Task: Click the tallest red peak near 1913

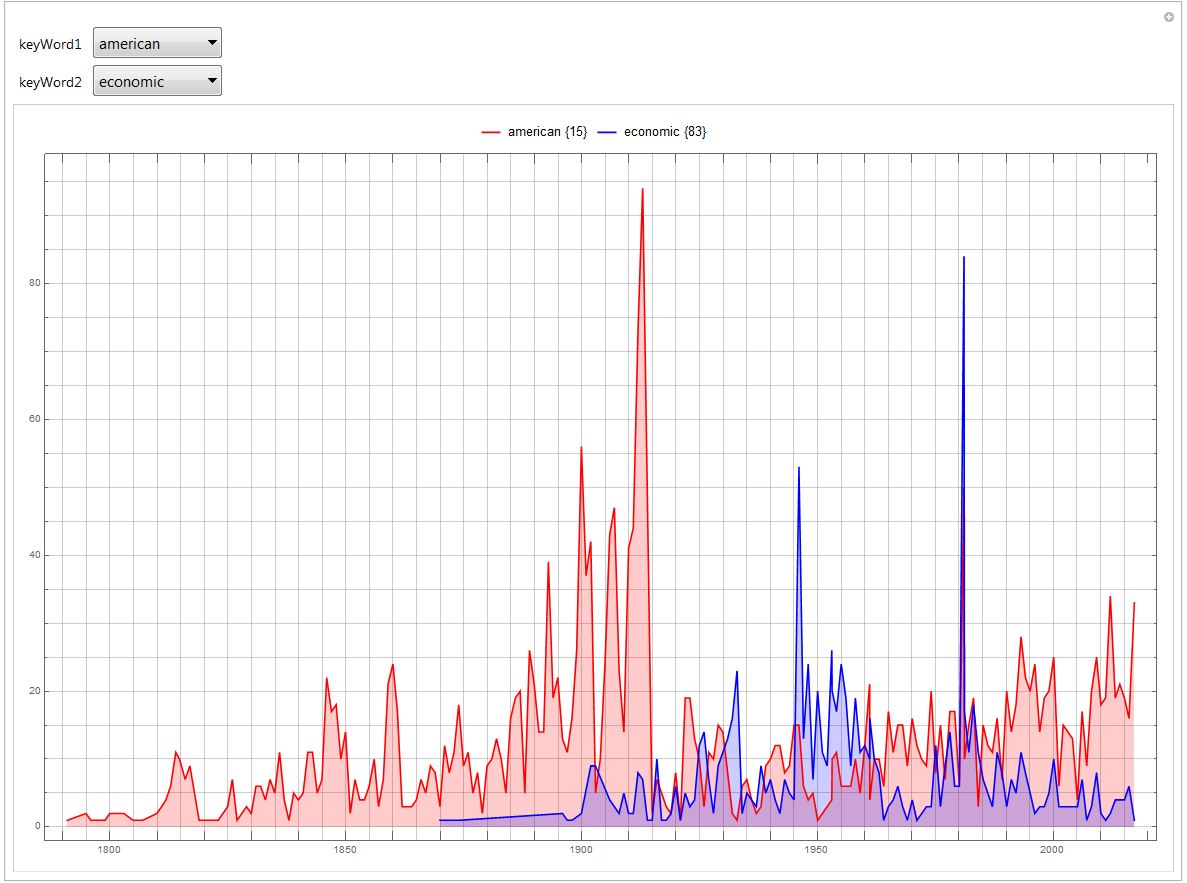Action: (642, 190)
